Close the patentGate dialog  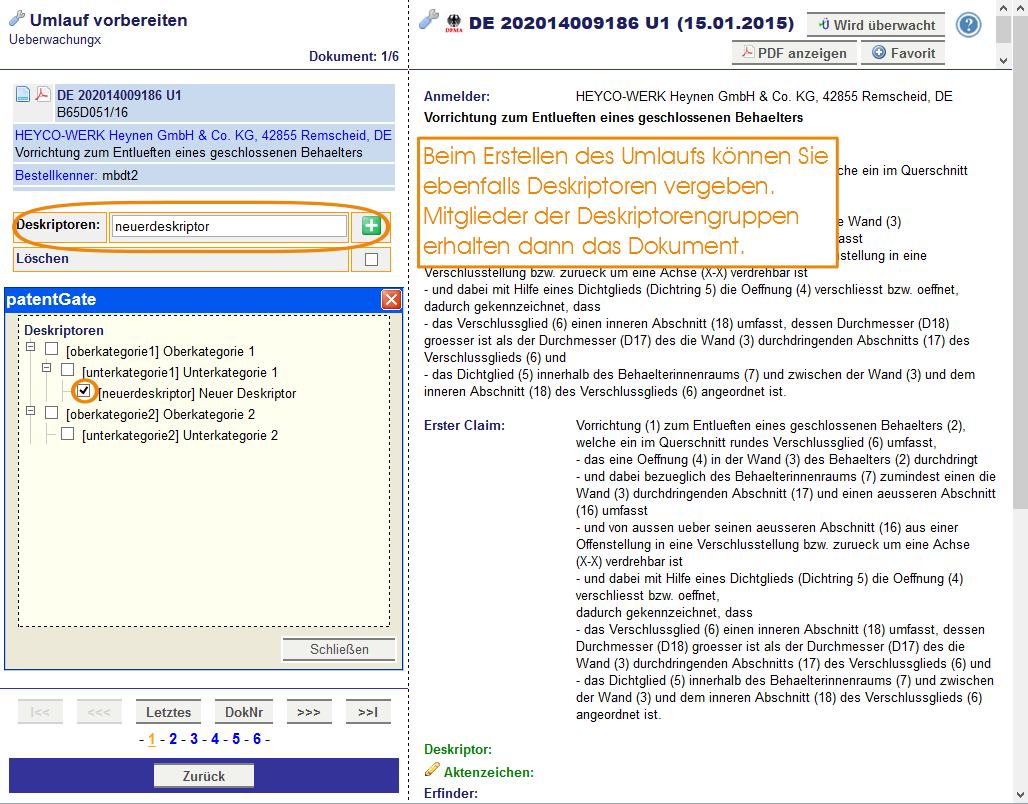(x=391, y=300)
